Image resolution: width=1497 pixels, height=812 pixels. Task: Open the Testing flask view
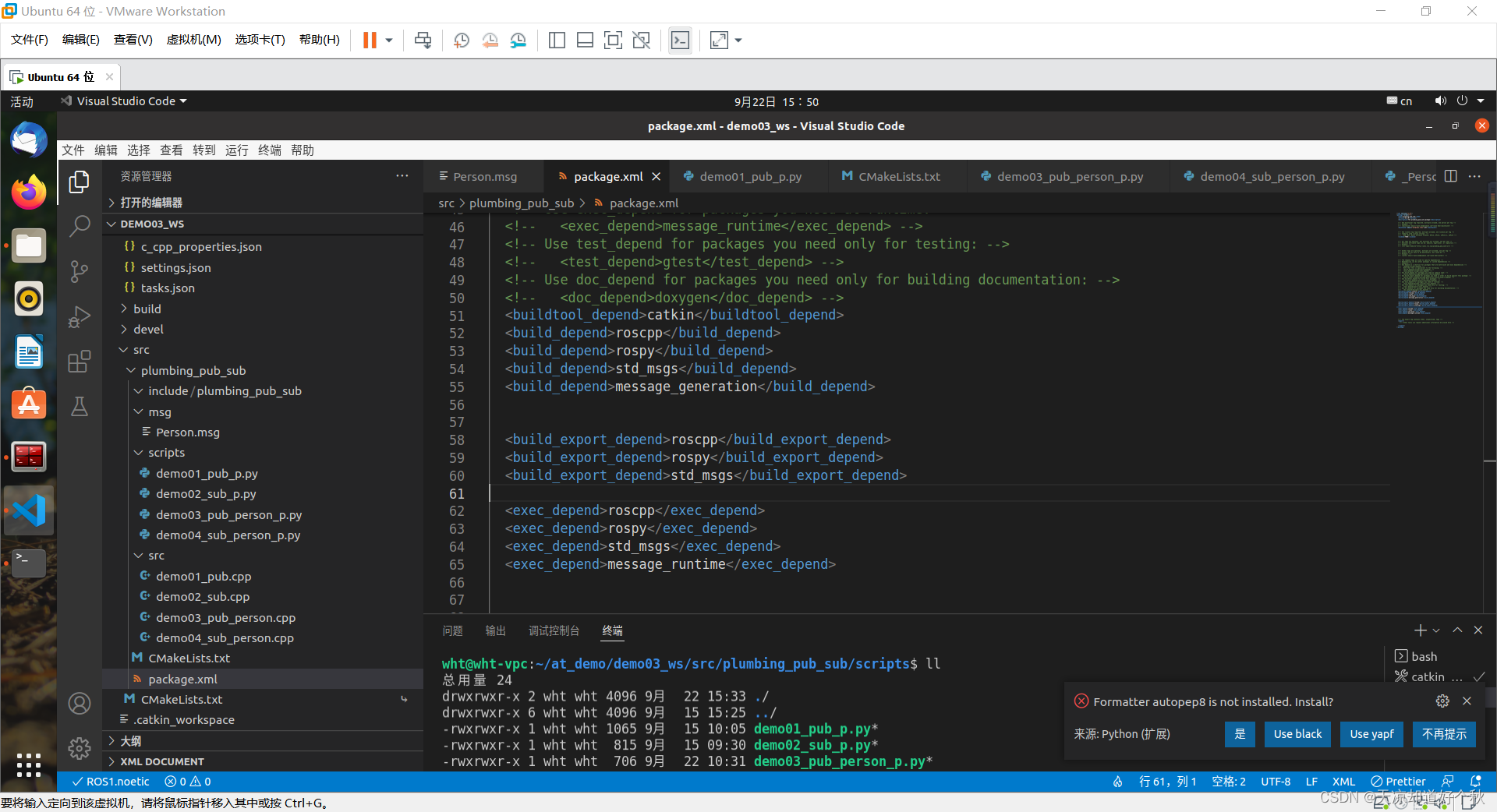(x=79, y=406)
